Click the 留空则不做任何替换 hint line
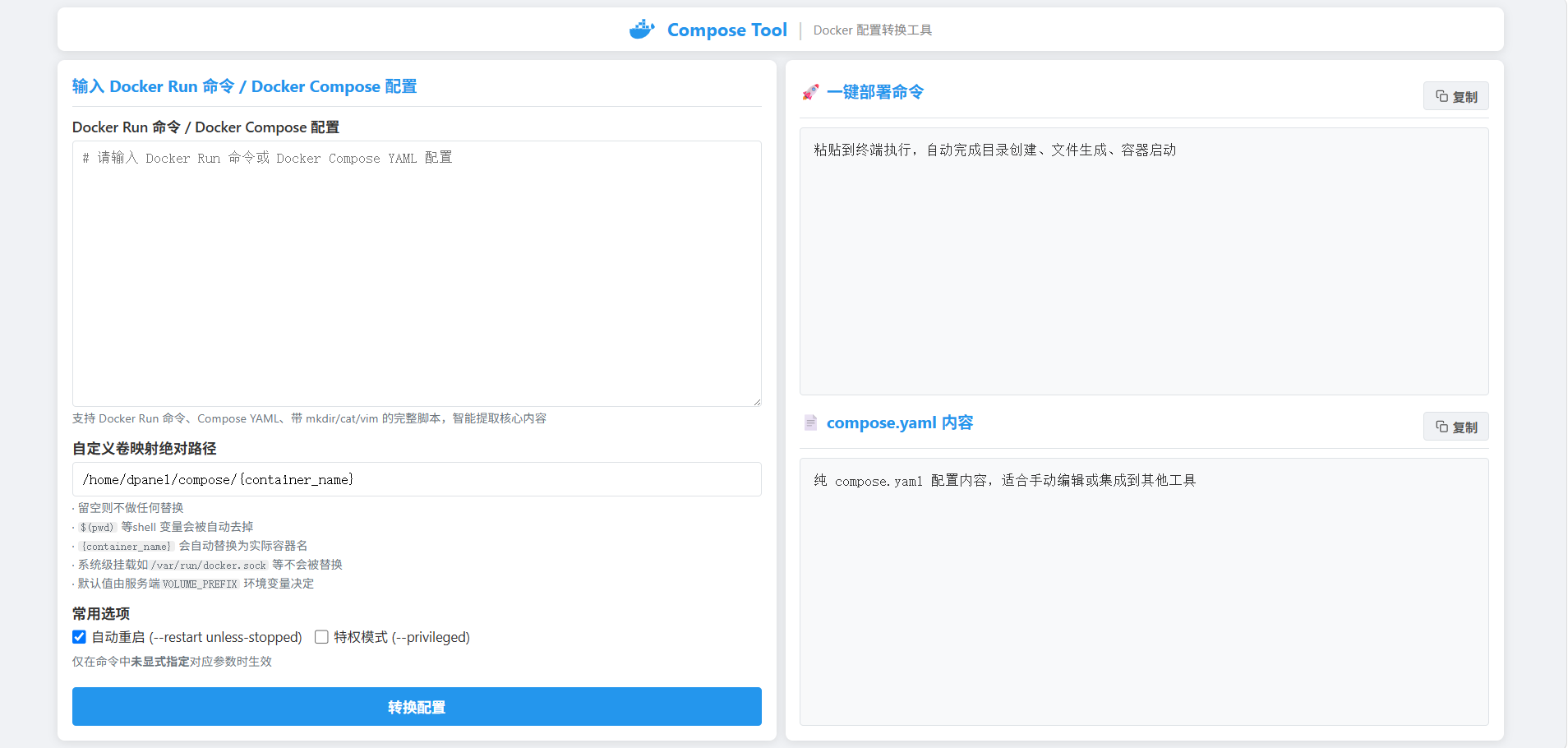The width and height of the screenshot is (1568, 748). point(130,508)
